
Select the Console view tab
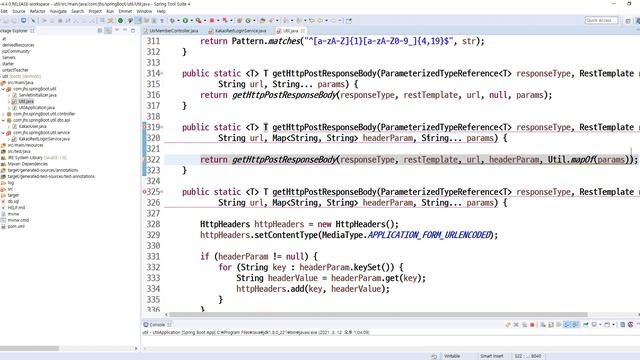tap(157, 325)
